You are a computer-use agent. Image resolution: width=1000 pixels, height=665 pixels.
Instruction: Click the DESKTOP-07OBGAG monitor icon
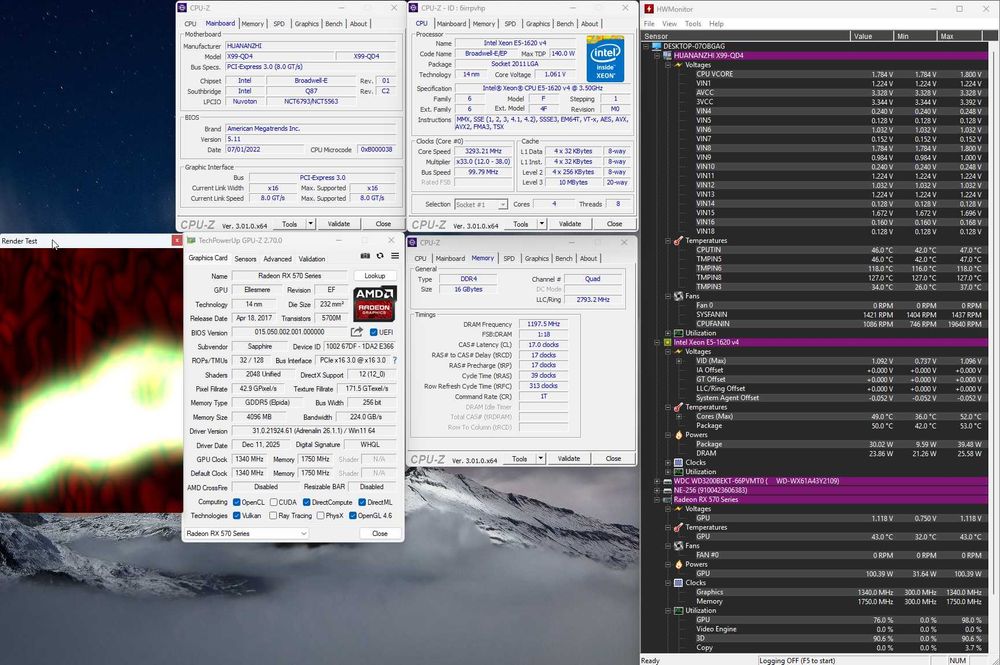click(656, 46)
